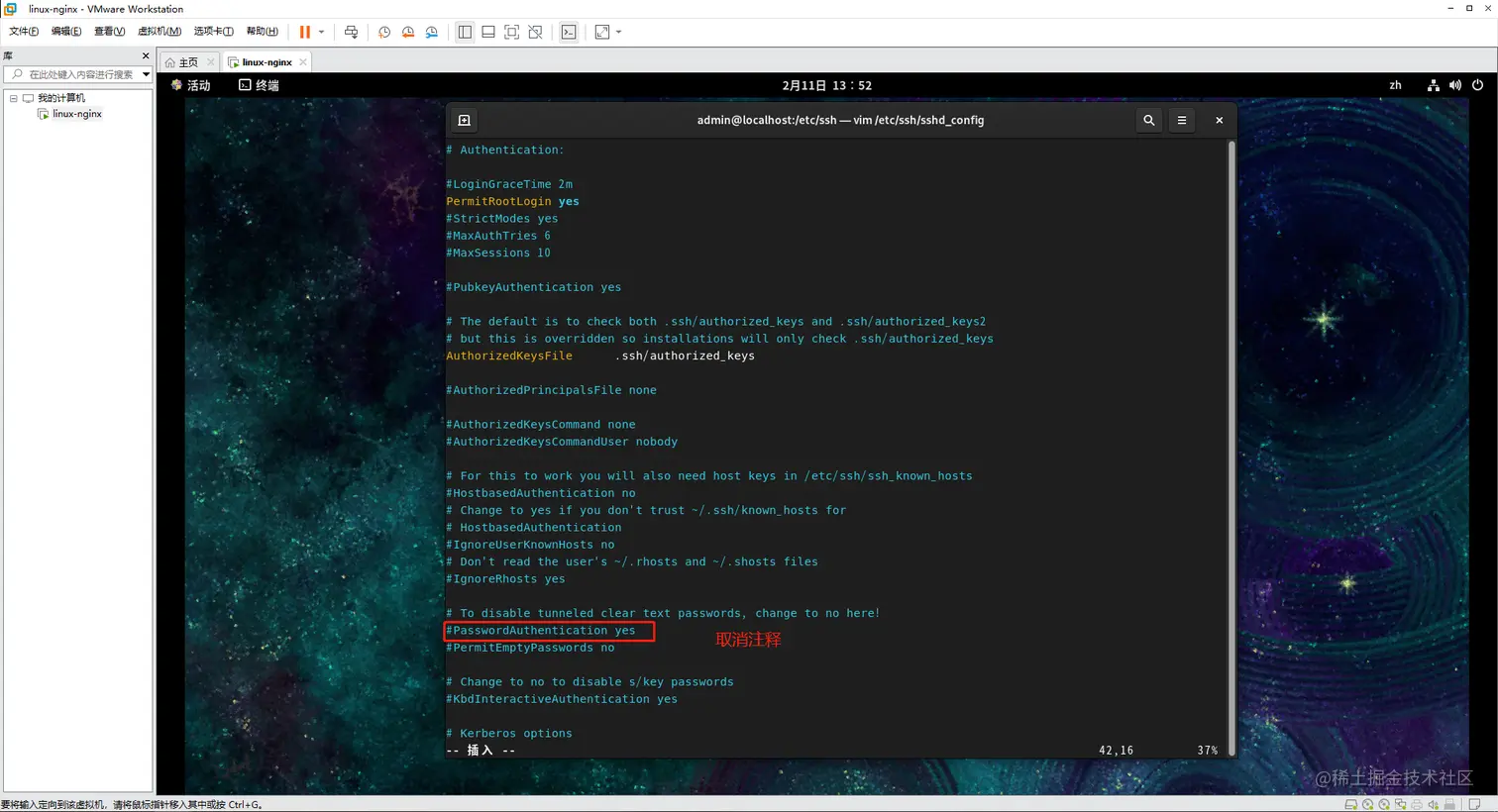Click the USB controller status bar icon
Viewport: 1498px width, 812px height.
1449,804
